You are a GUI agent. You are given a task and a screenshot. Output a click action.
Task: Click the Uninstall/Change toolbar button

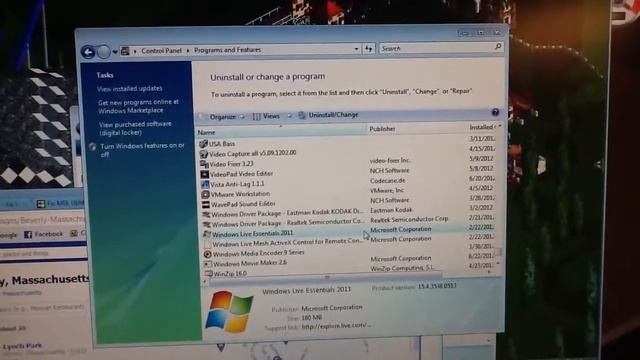328,115
